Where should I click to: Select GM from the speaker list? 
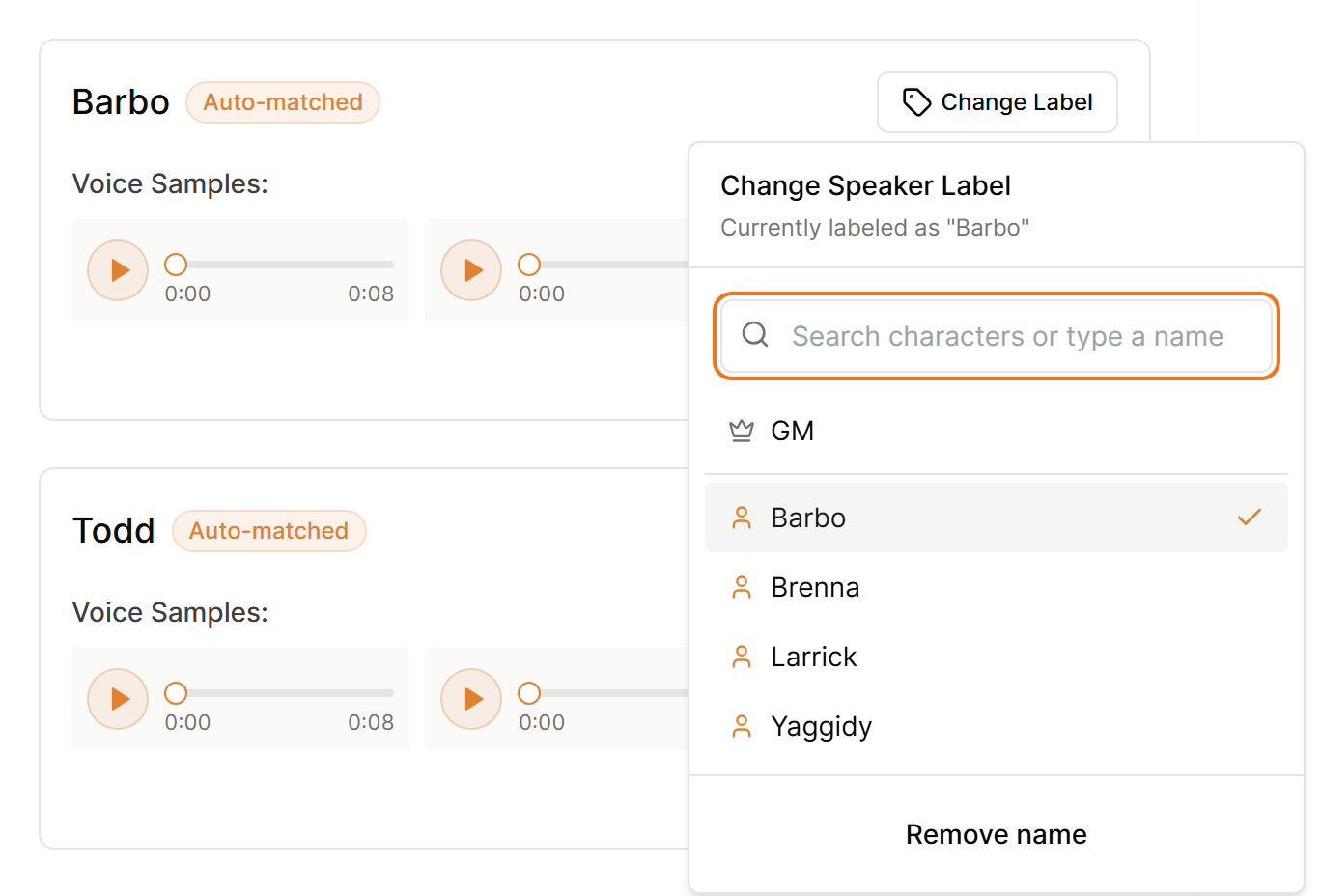[x=997, y=431]
